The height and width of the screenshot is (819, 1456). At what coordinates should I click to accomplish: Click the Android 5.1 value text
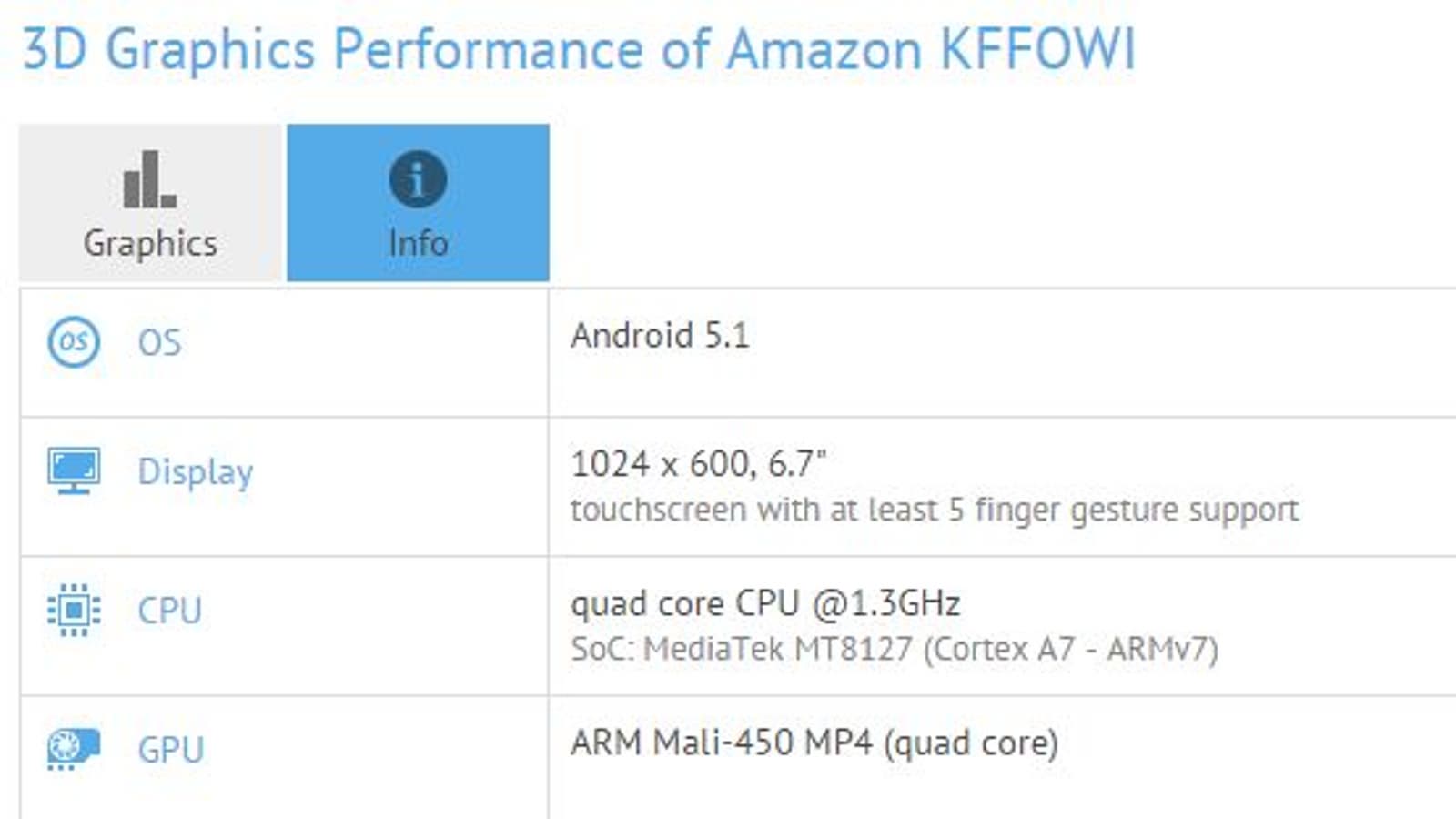660,336
